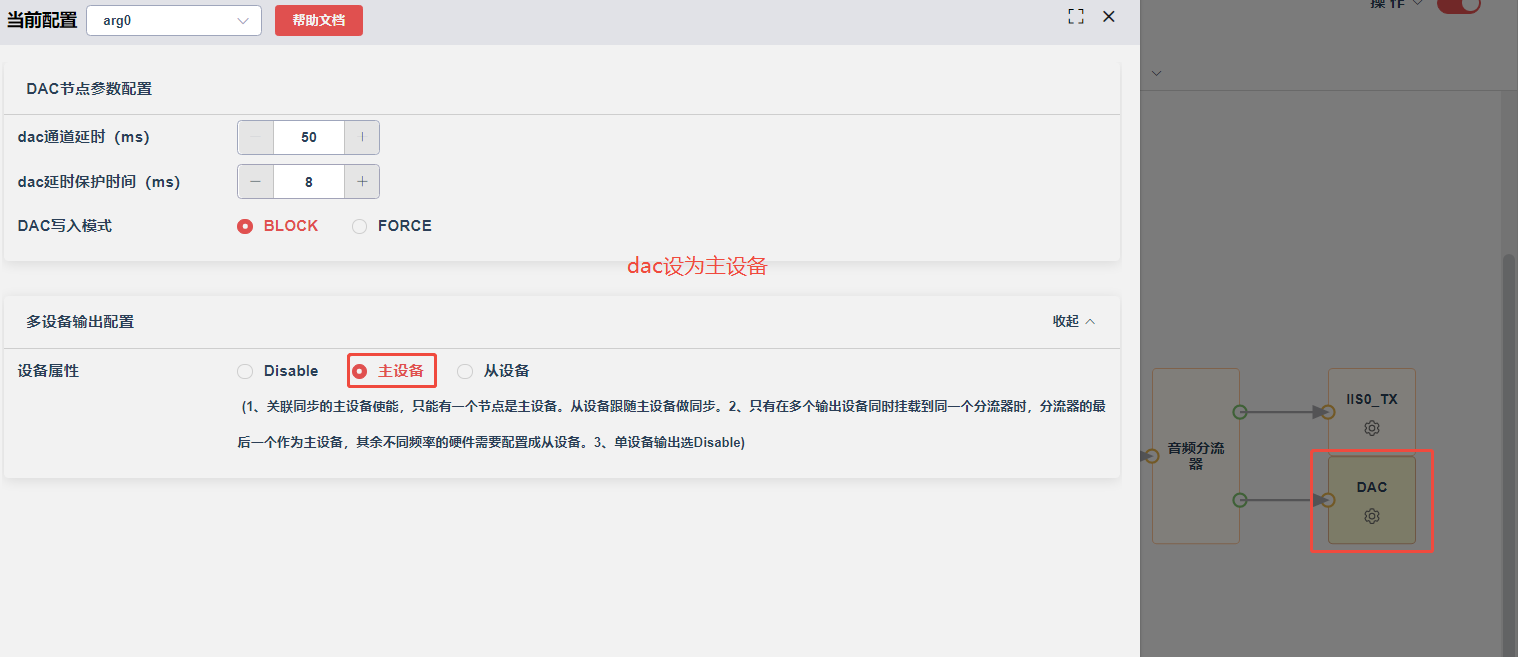This screenshot has height=657, width=1518.
Task: Toggle fullscreen for the config panel
Action: tap(1076, 16)
